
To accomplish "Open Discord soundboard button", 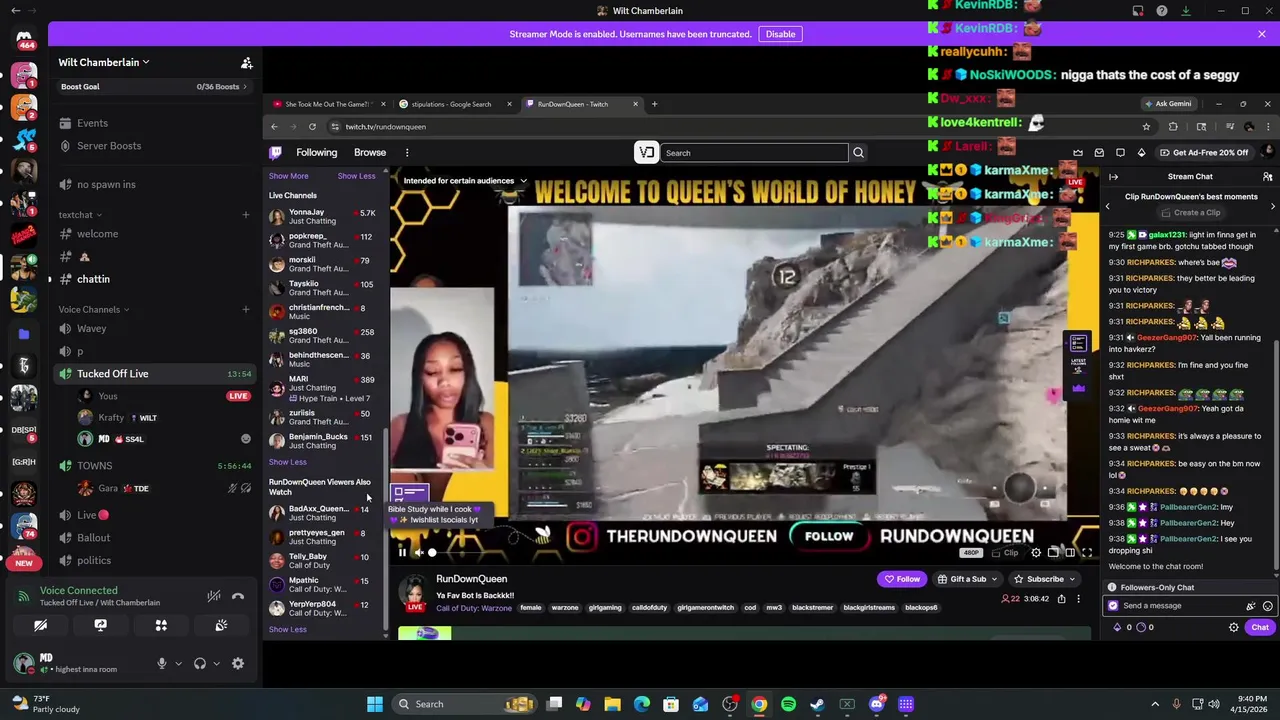I will 221,625.
